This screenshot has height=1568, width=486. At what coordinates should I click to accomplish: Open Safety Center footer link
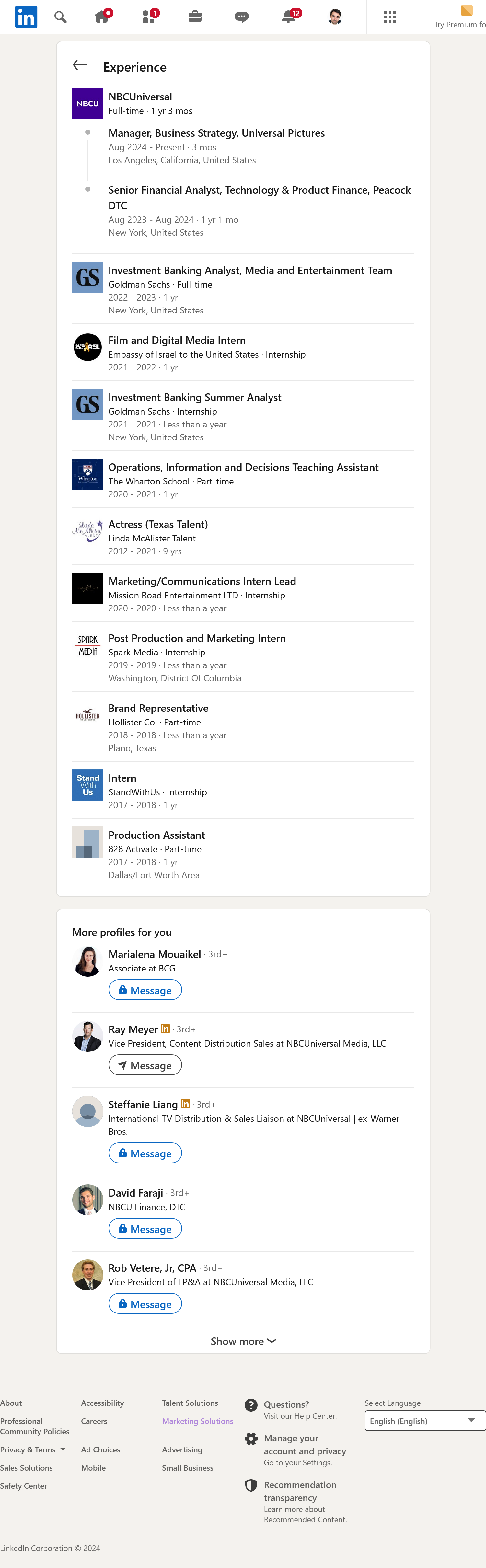pos(24,1486)
